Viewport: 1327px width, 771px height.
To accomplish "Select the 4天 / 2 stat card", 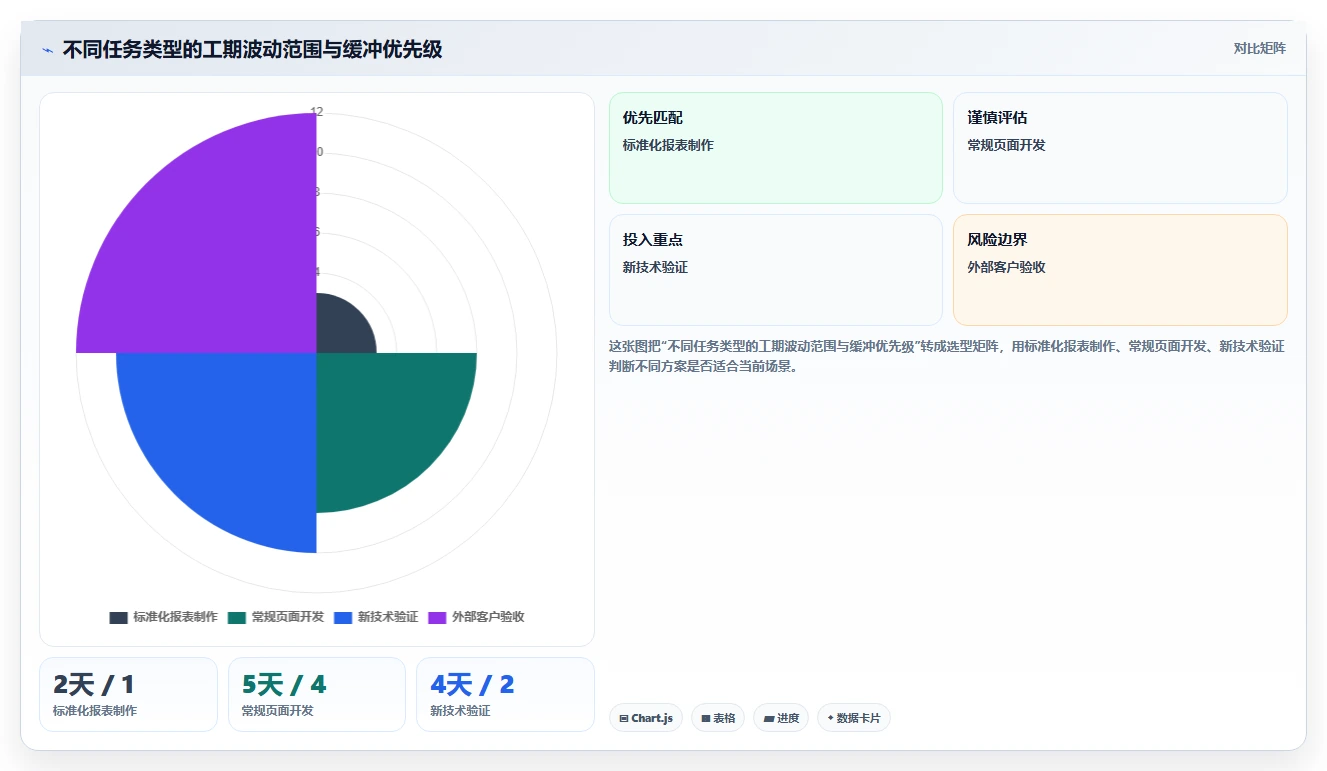I will [505, 694].
